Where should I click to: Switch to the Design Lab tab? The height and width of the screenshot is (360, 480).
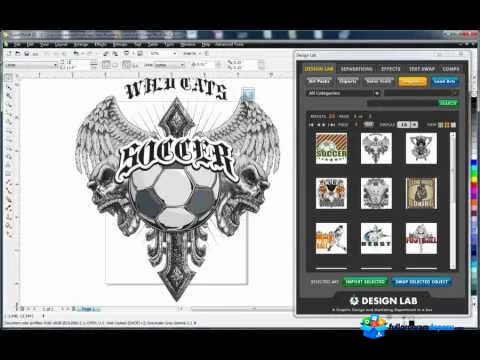(319, 69)
